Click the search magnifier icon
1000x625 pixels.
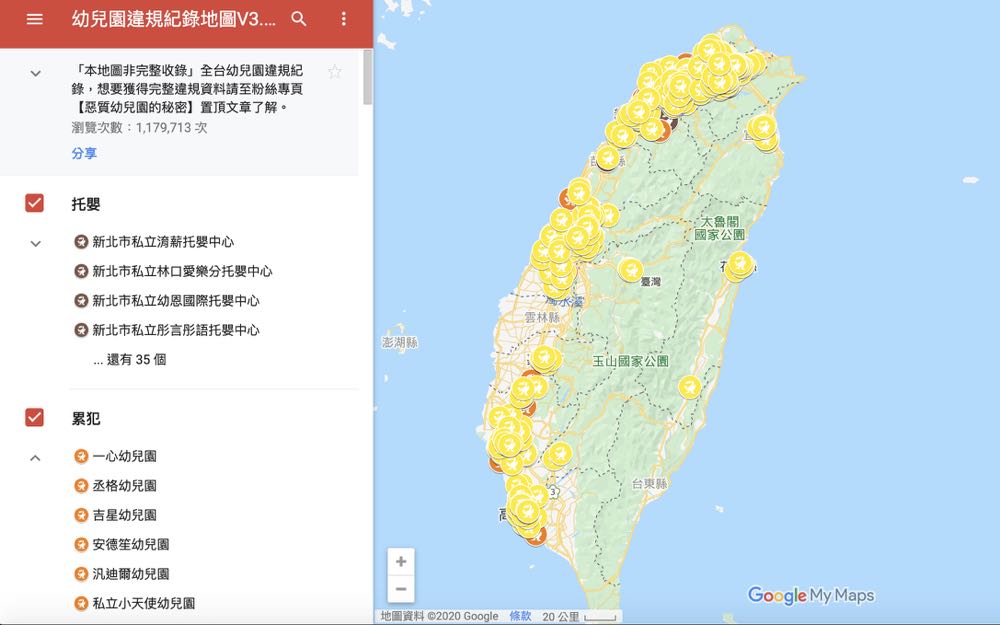(x=299, y=19)
